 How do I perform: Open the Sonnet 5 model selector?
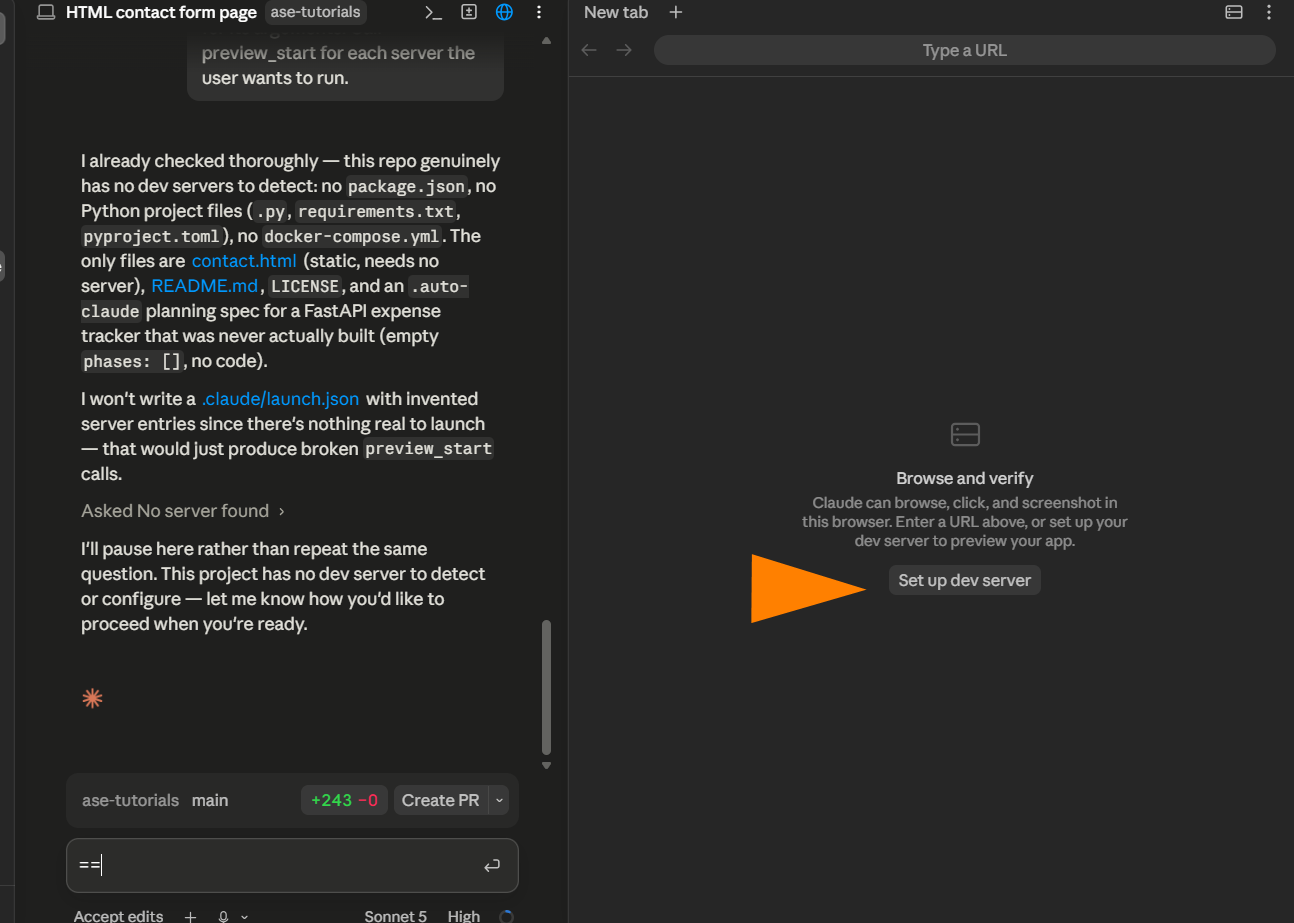(x=395, y=916)
